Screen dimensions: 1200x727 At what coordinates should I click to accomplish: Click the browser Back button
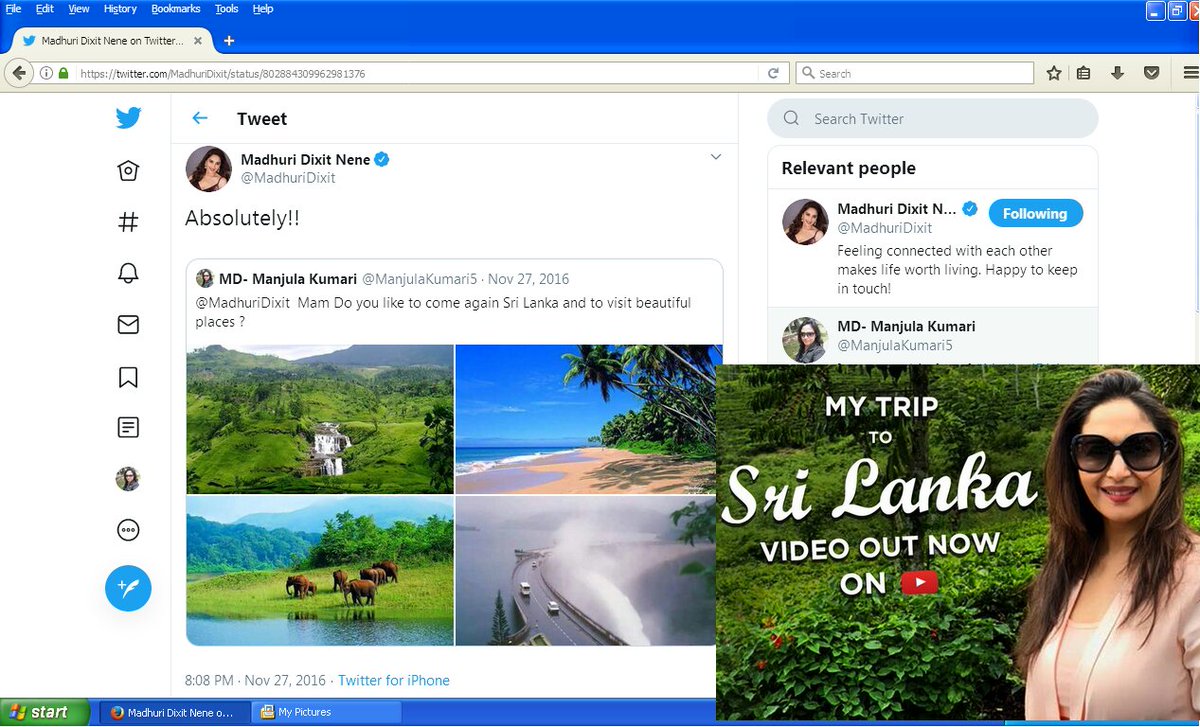[x=19, y=73]
